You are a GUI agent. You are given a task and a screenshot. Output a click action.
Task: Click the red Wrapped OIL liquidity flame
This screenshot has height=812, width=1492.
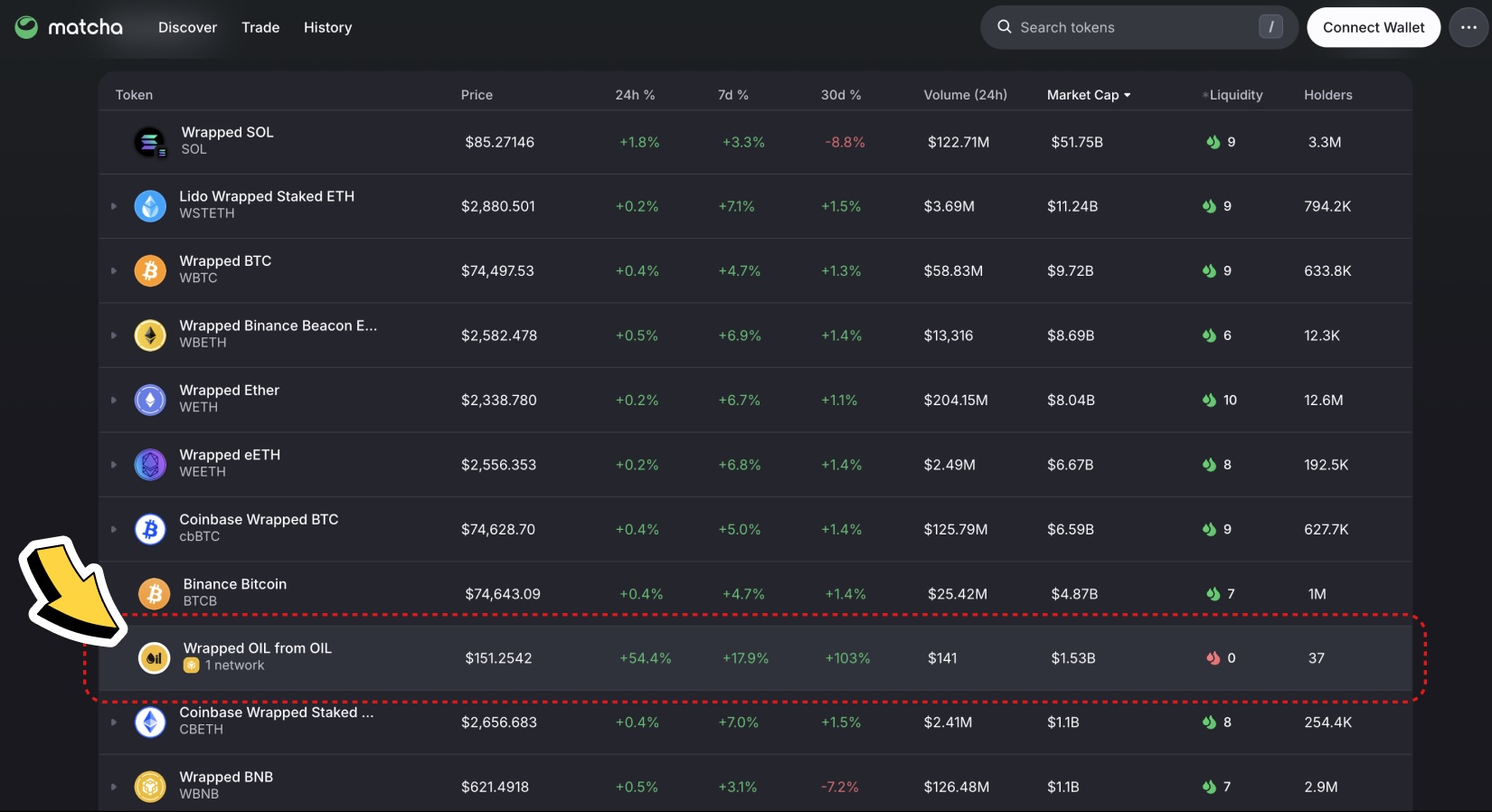click(x=1213, y=658)
